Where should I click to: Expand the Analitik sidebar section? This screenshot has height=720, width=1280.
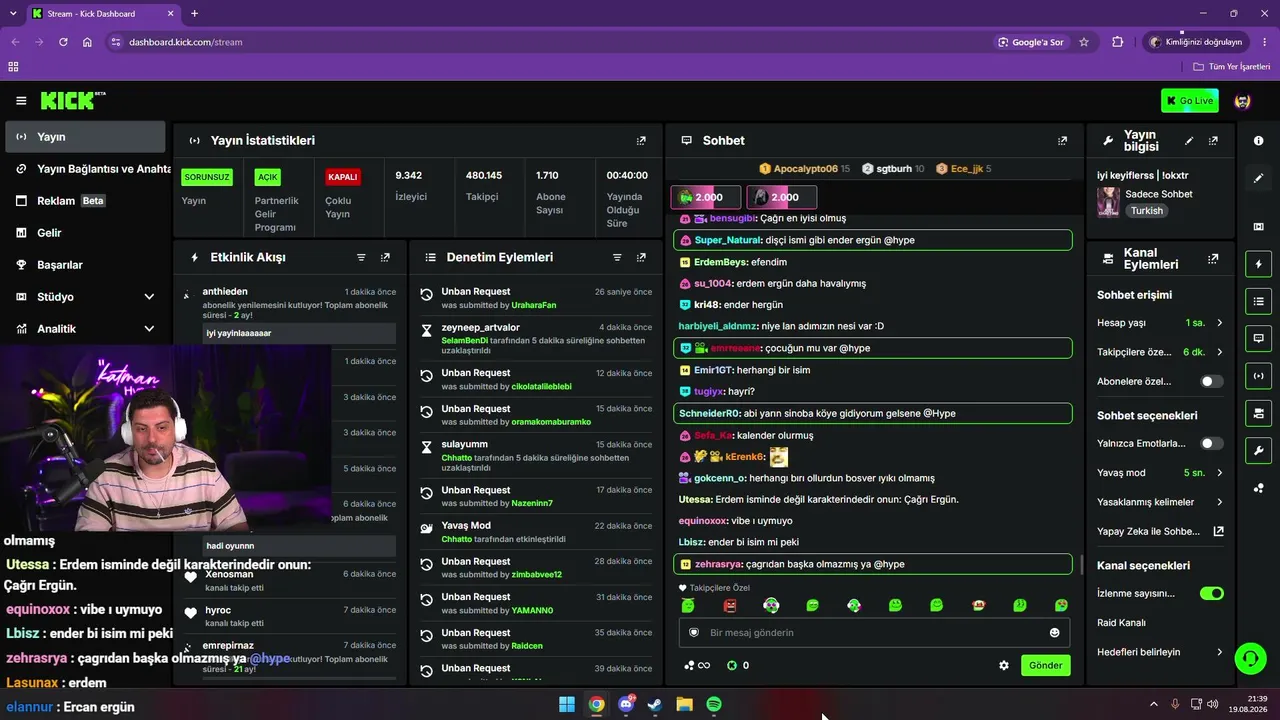[x=149, y=329]
